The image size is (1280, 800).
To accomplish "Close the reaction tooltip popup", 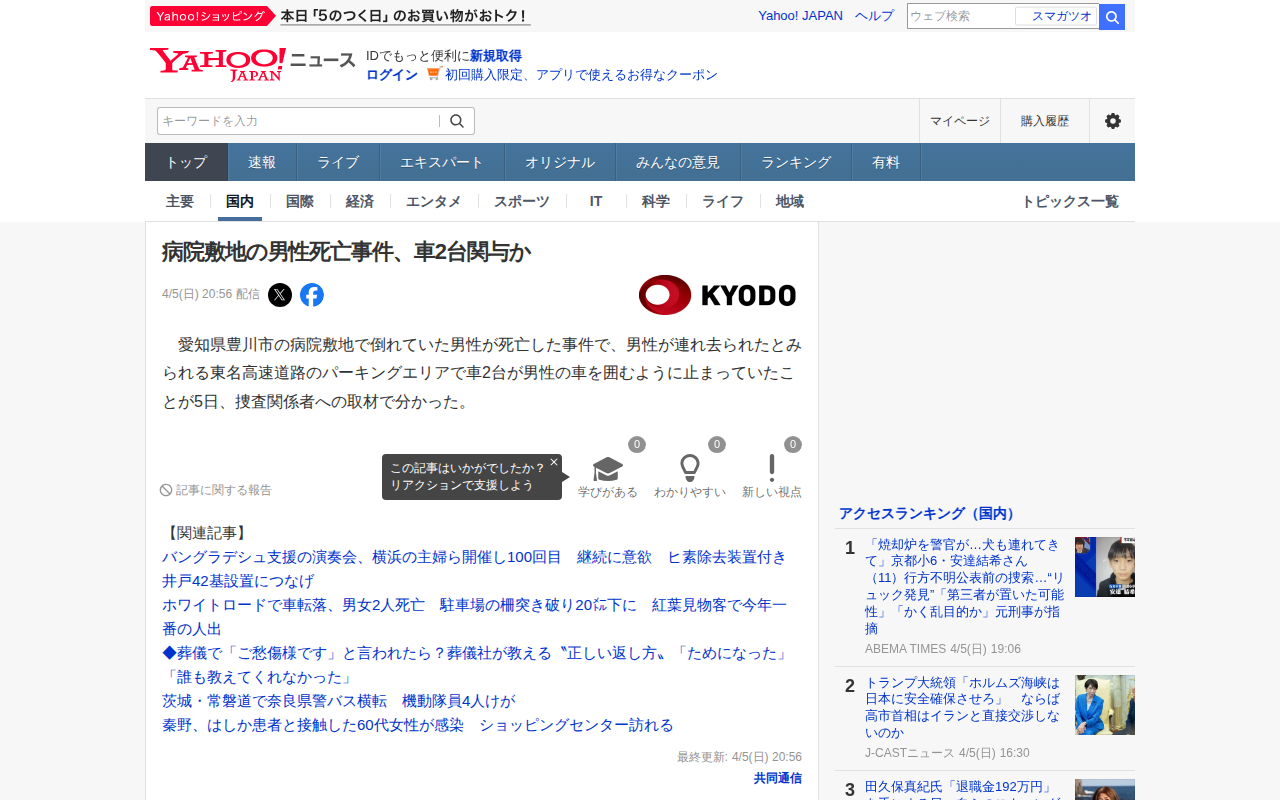I will tap(554, 462).
